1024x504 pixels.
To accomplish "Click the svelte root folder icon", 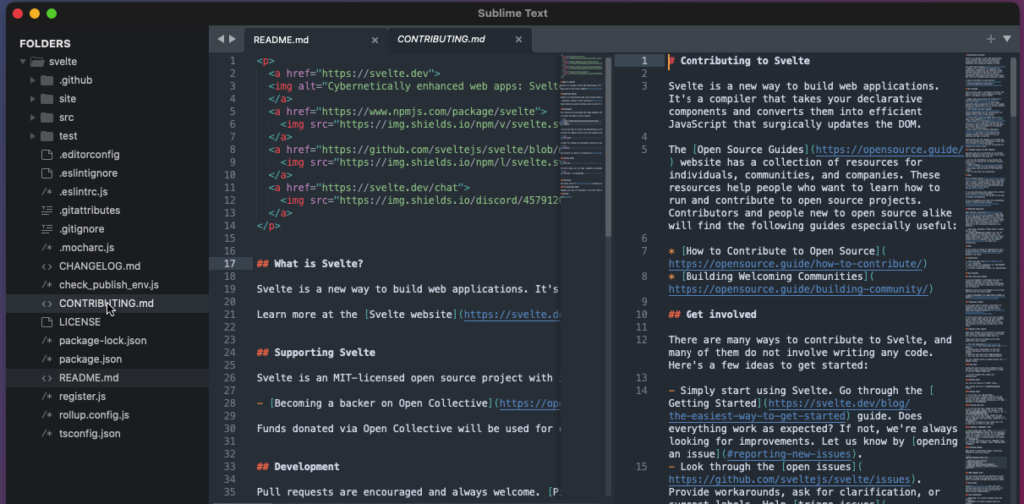I will (x=38, y=62).
